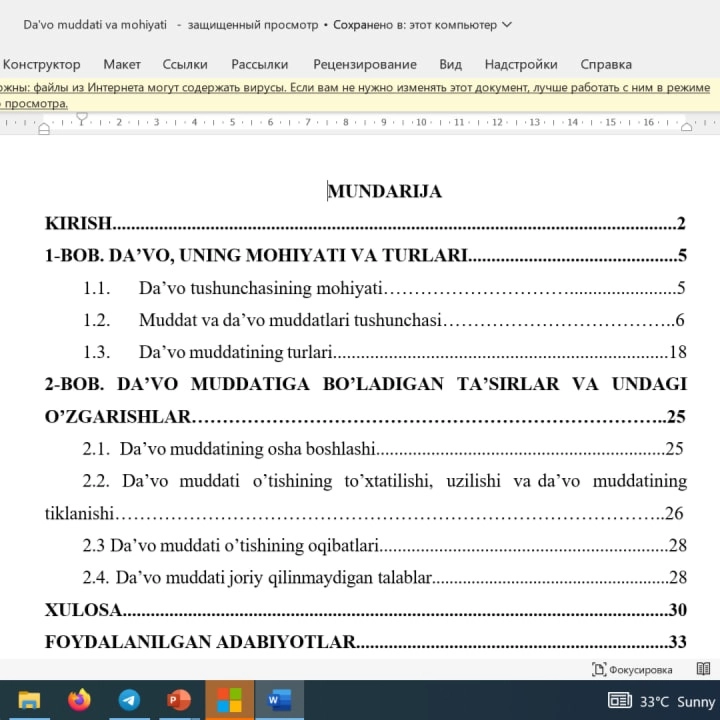
Task: Click the MUNDARIJA heading text
Action: (385, 192)
